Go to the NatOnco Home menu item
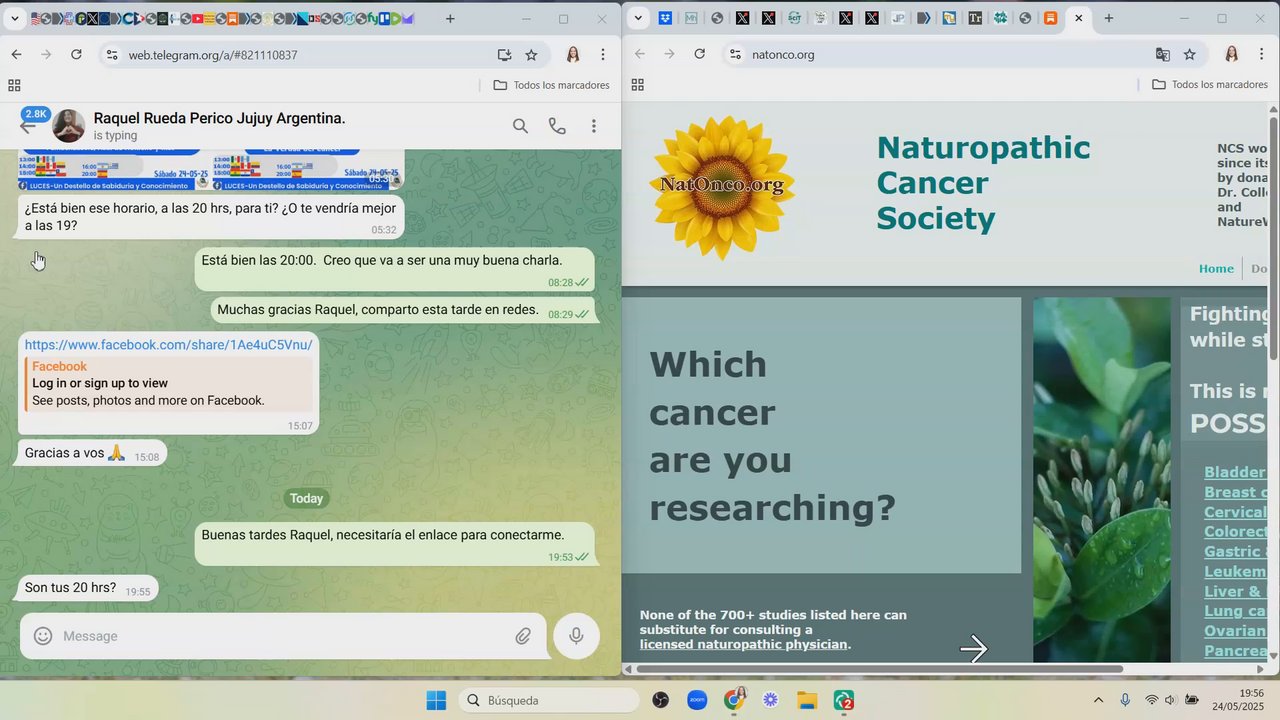This screenshot has height=720, width=1280. click(x=1216, y=268)
